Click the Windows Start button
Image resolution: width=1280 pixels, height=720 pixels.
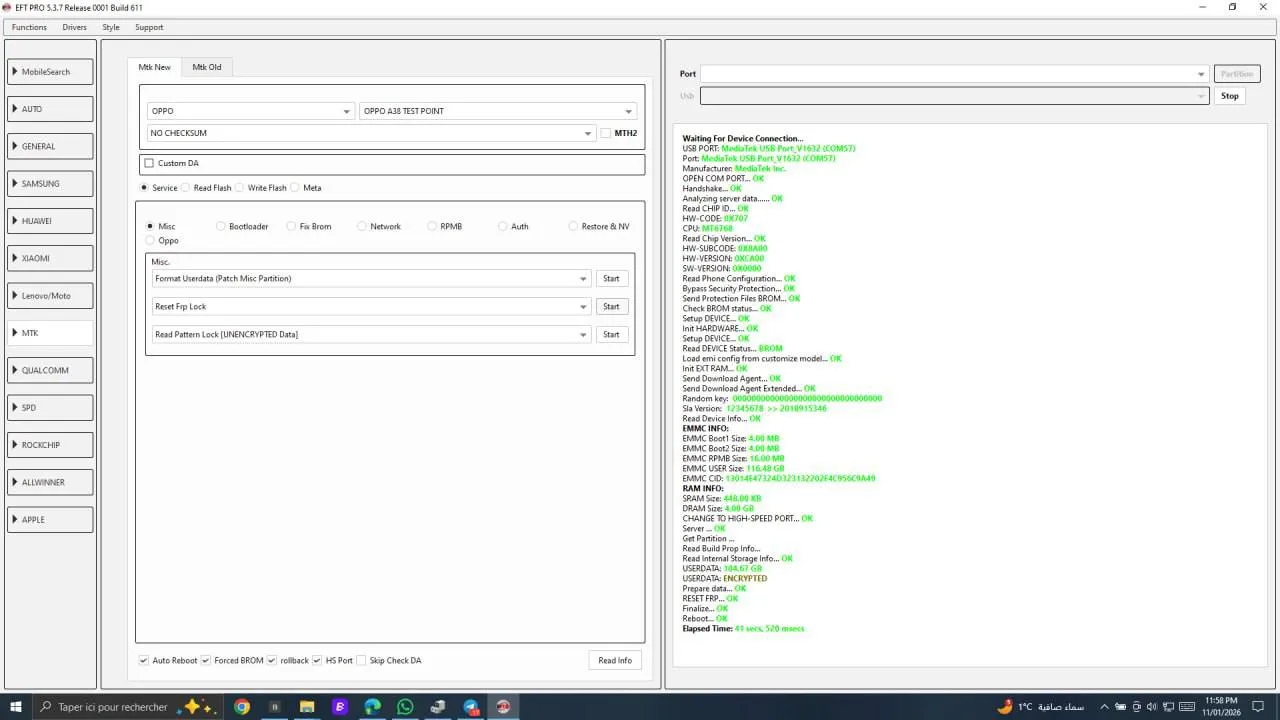click(16, 707)
